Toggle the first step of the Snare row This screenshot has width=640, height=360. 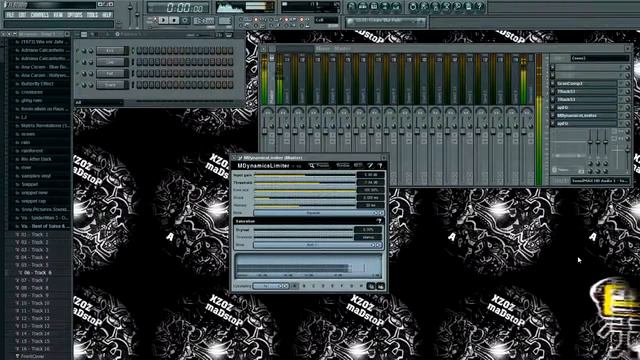(139, 85)
